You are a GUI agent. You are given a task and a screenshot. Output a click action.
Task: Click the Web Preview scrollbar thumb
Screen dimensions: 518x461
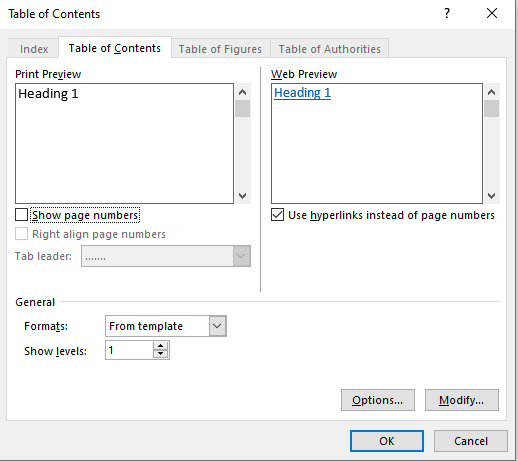491,108
